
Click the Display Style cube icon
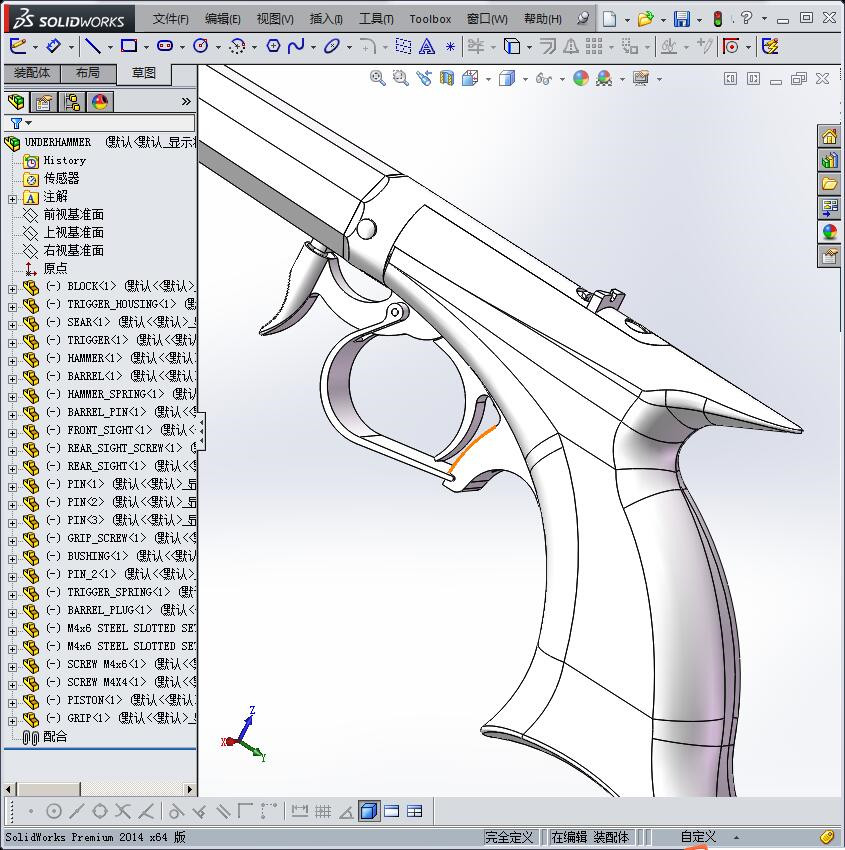(x=507, y=79)
